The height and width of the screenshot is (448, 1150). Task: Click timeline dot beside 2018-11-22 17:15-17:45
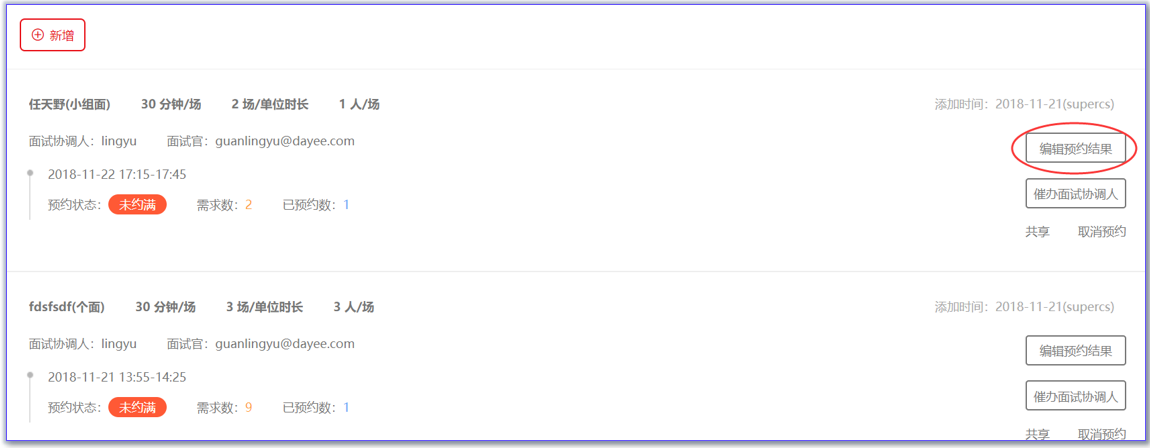pyautogui.click(x=30, y=173)
